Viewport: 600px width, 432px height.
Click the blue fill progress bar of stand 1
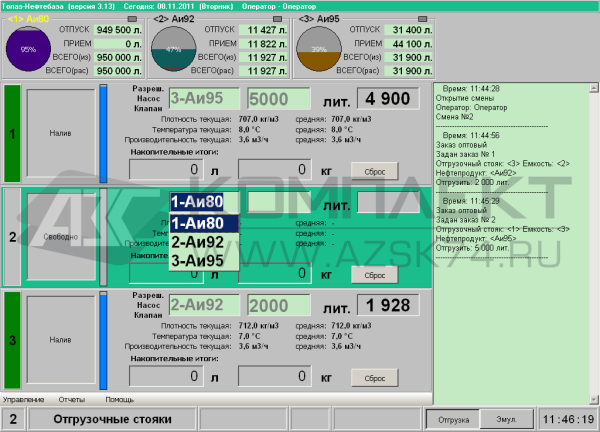(x=103, y=132)
